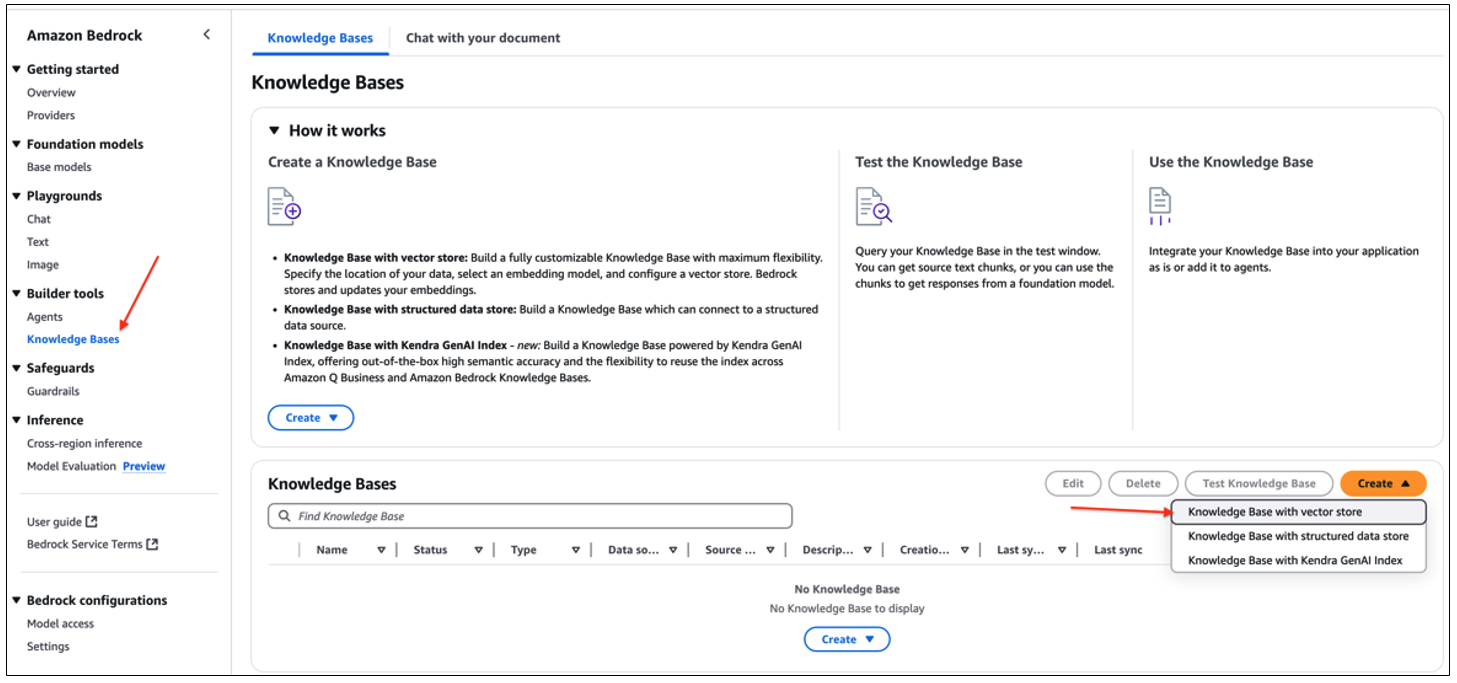This screenshot has height=683, width=1457.
Task: Sort by the Creation column arrow
Action: (x=964, y=550)
